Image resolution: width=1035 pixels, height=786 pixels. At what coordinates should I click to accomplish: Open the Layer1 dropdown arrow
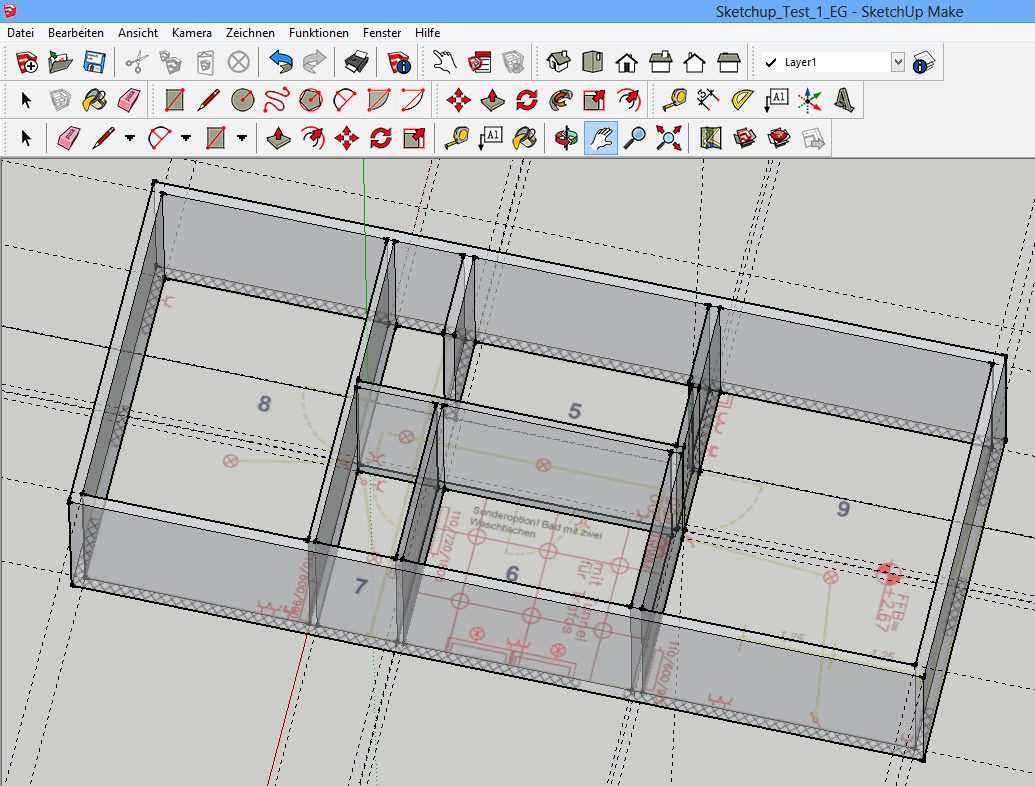point(897,62)
